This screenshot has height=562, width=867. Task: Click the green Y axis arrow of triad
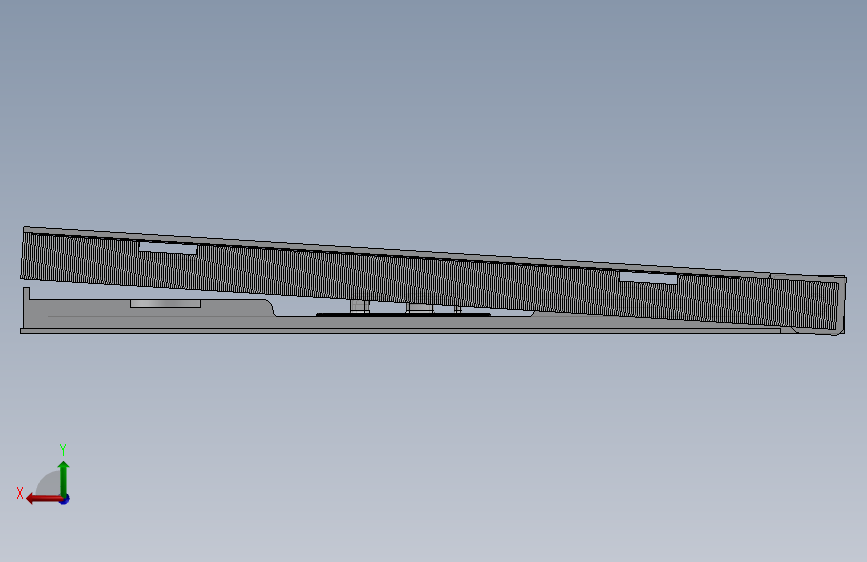[x=64, y=478]
